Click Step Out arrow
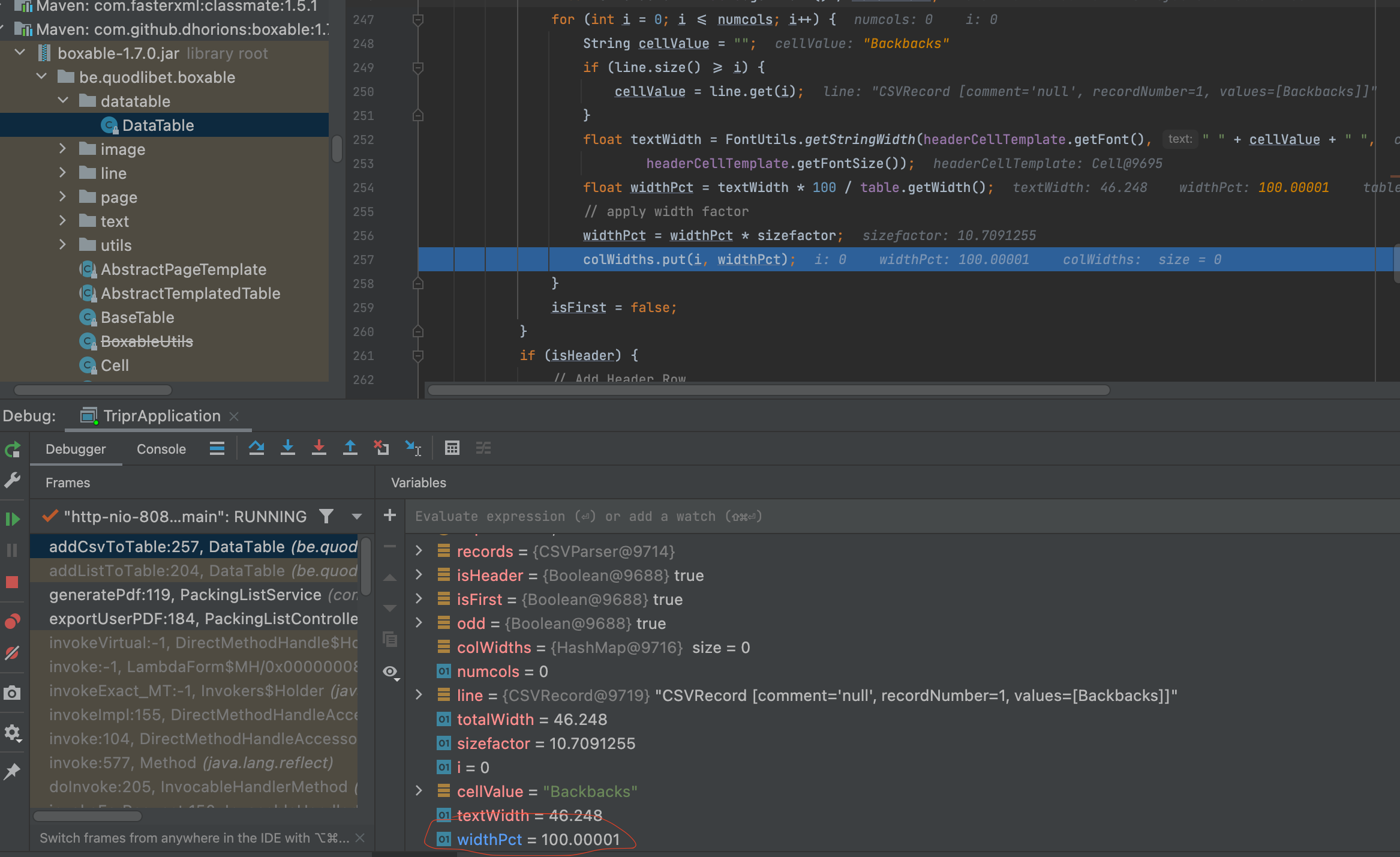Image resolution: width=1400 pixels, height=857 pixels. [x=350, y=448]
